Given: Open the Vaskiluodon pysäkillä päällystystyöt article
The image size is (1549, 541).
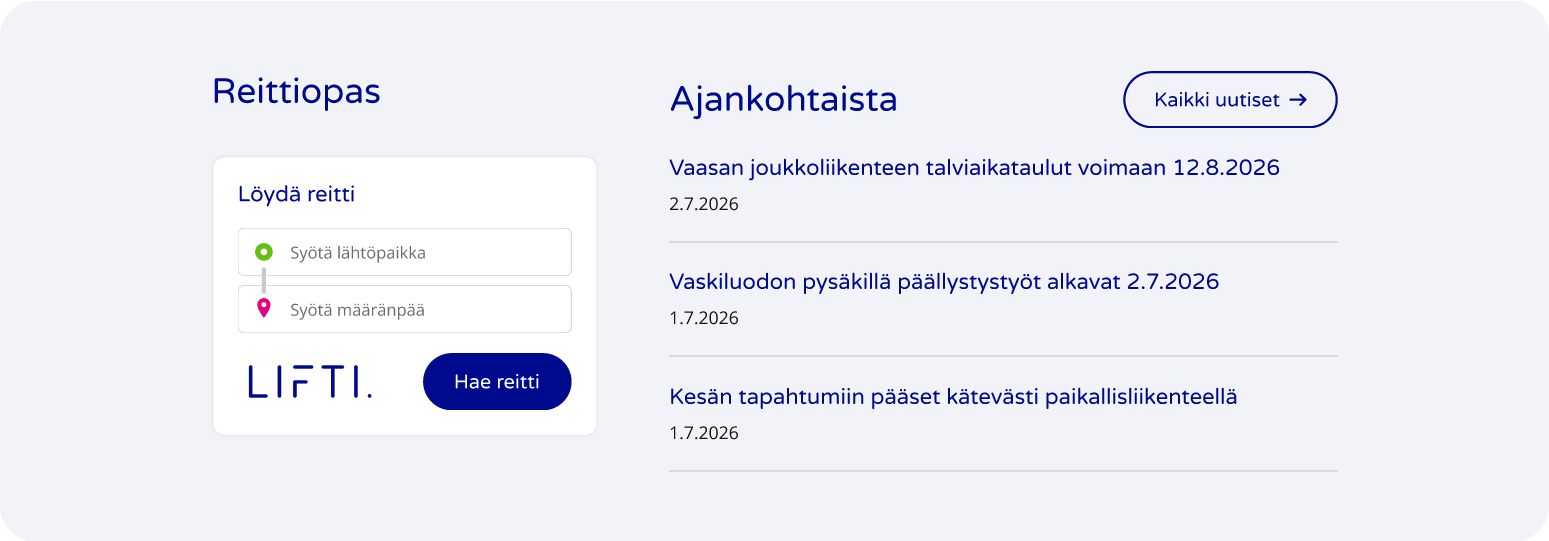Looking at the screenshot, I should click(944, 282).
